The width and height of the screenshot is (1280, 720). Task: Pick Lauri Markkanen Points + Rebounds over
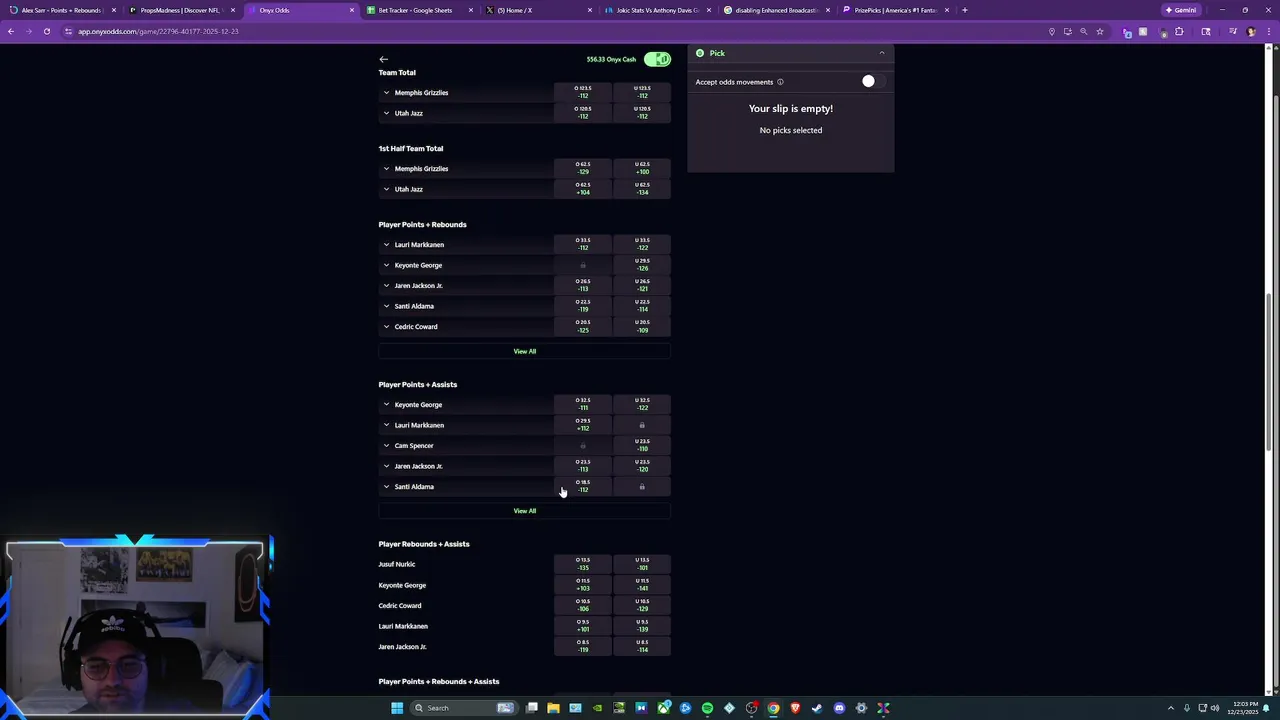pos(583,244)
